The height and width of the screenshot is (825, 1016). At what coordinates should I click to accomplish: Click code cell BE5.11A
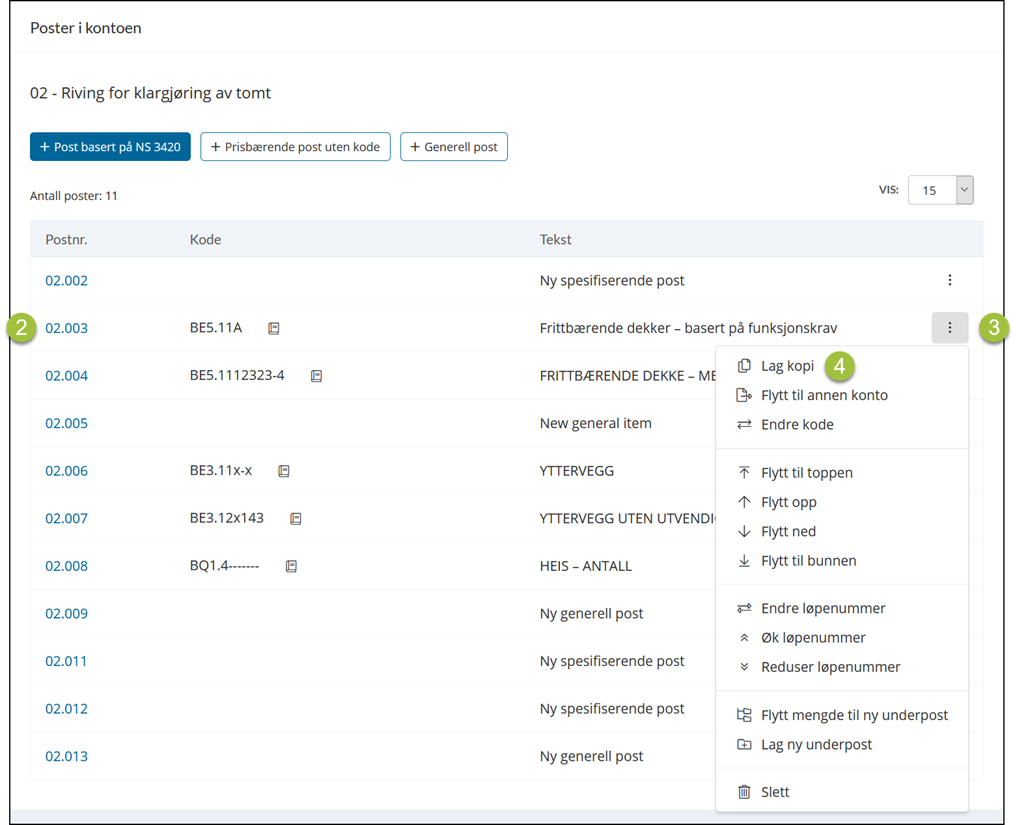tap(216, 328)
